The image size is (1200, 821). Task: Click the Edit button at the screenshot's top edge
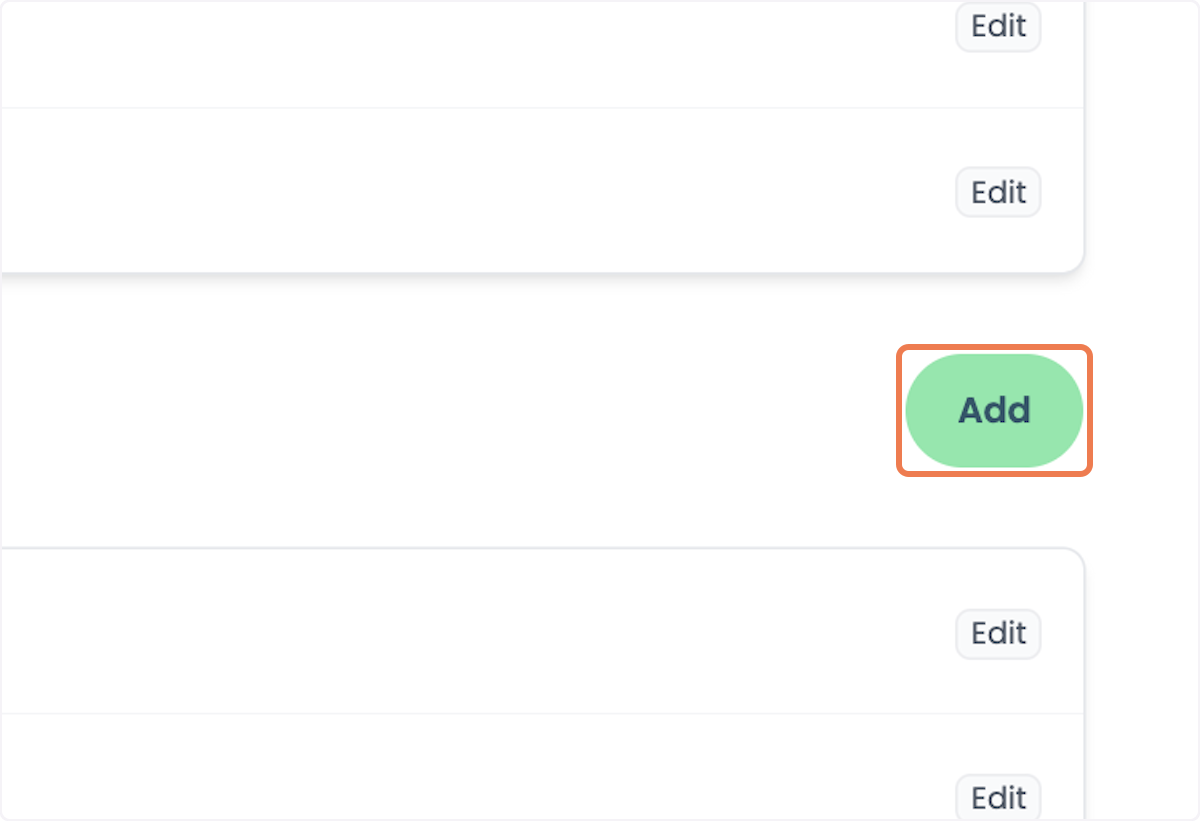998,27
